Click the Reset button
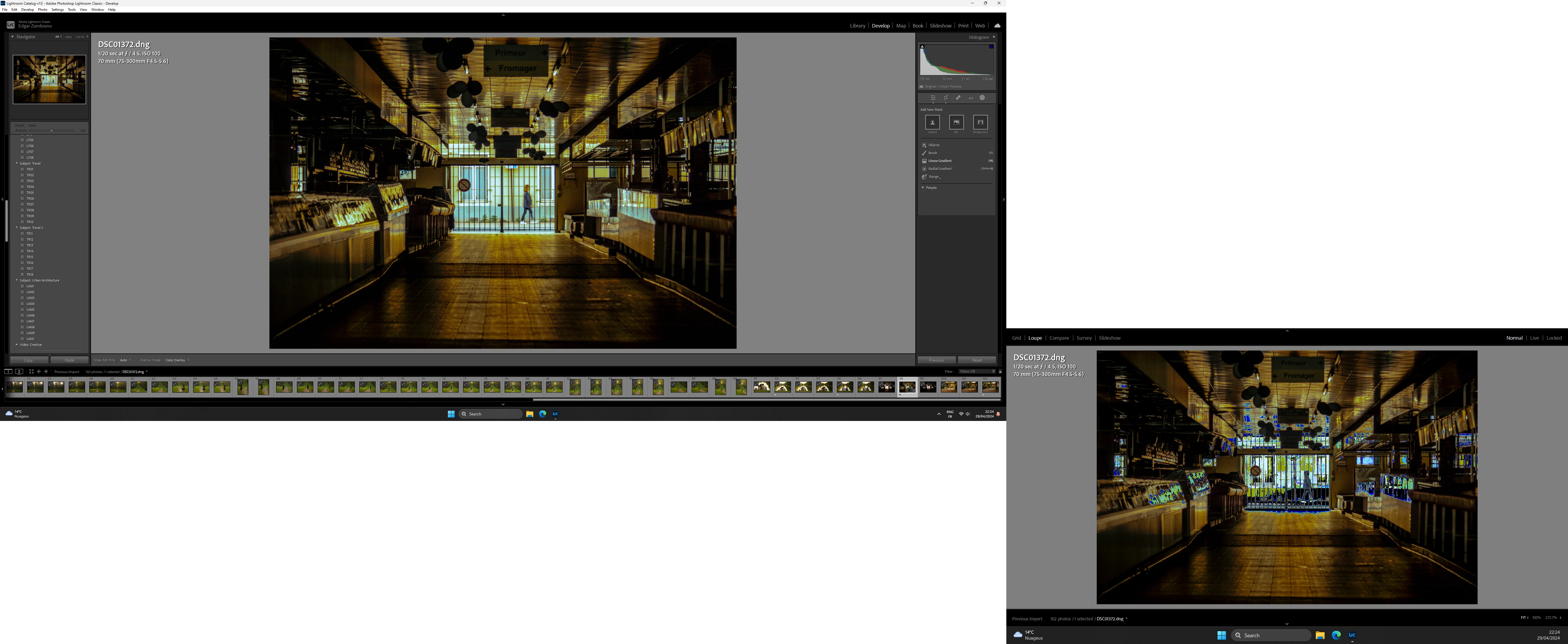This screenshot has height=644, width=1568. click(976, 360)
